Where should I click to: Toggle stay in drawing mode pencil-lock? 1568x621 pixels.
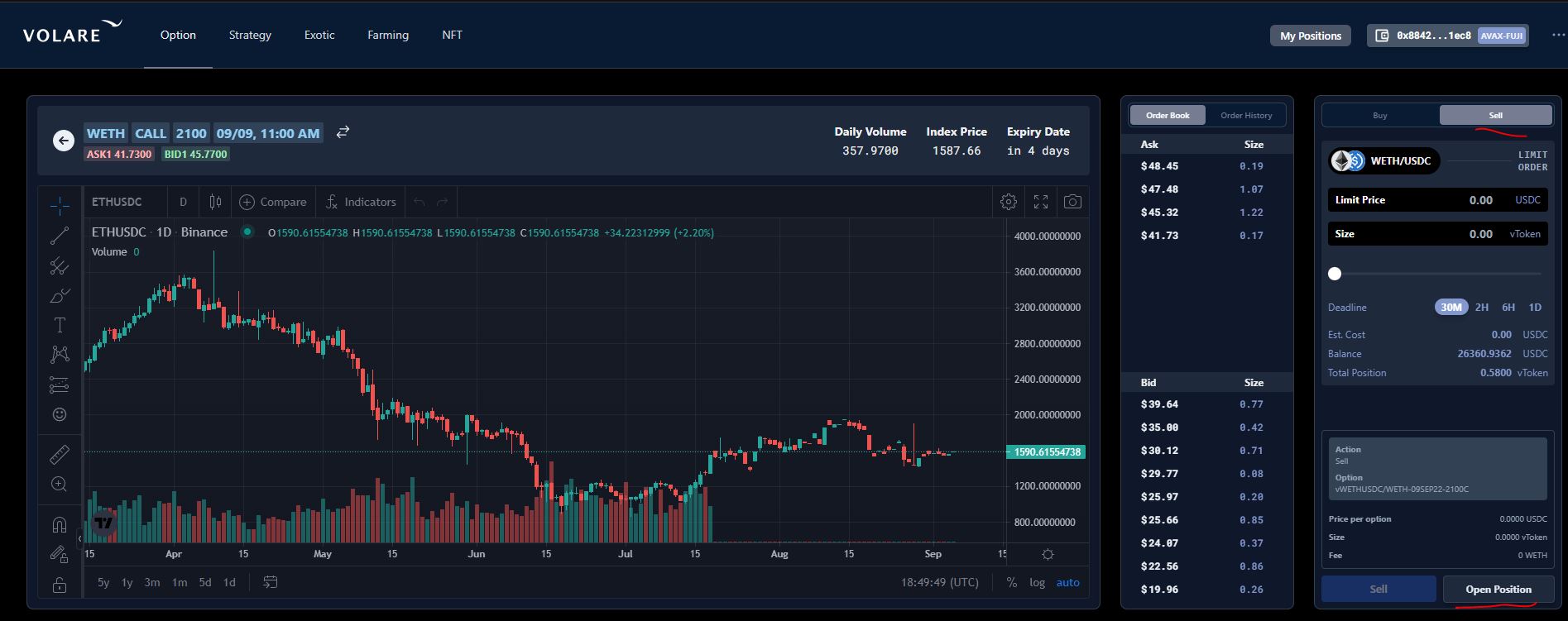click(60, 554)
